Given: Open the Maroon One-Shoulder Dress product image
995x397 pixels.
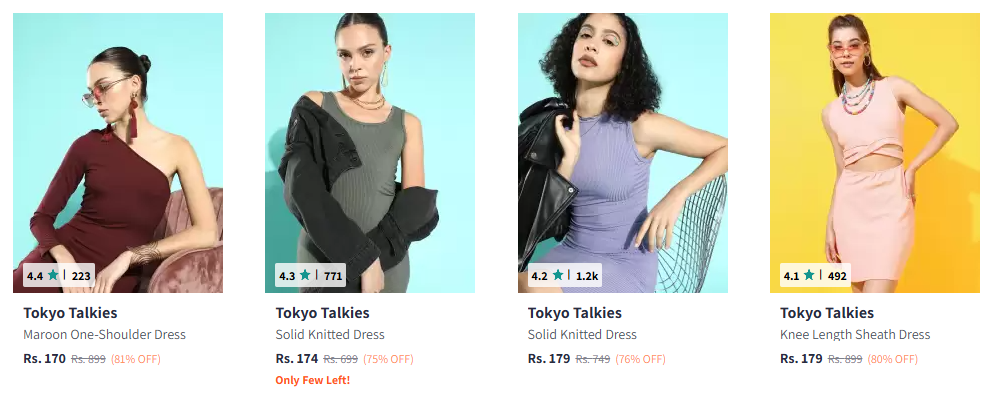Looking at the screenshot, I should (118, 153).
